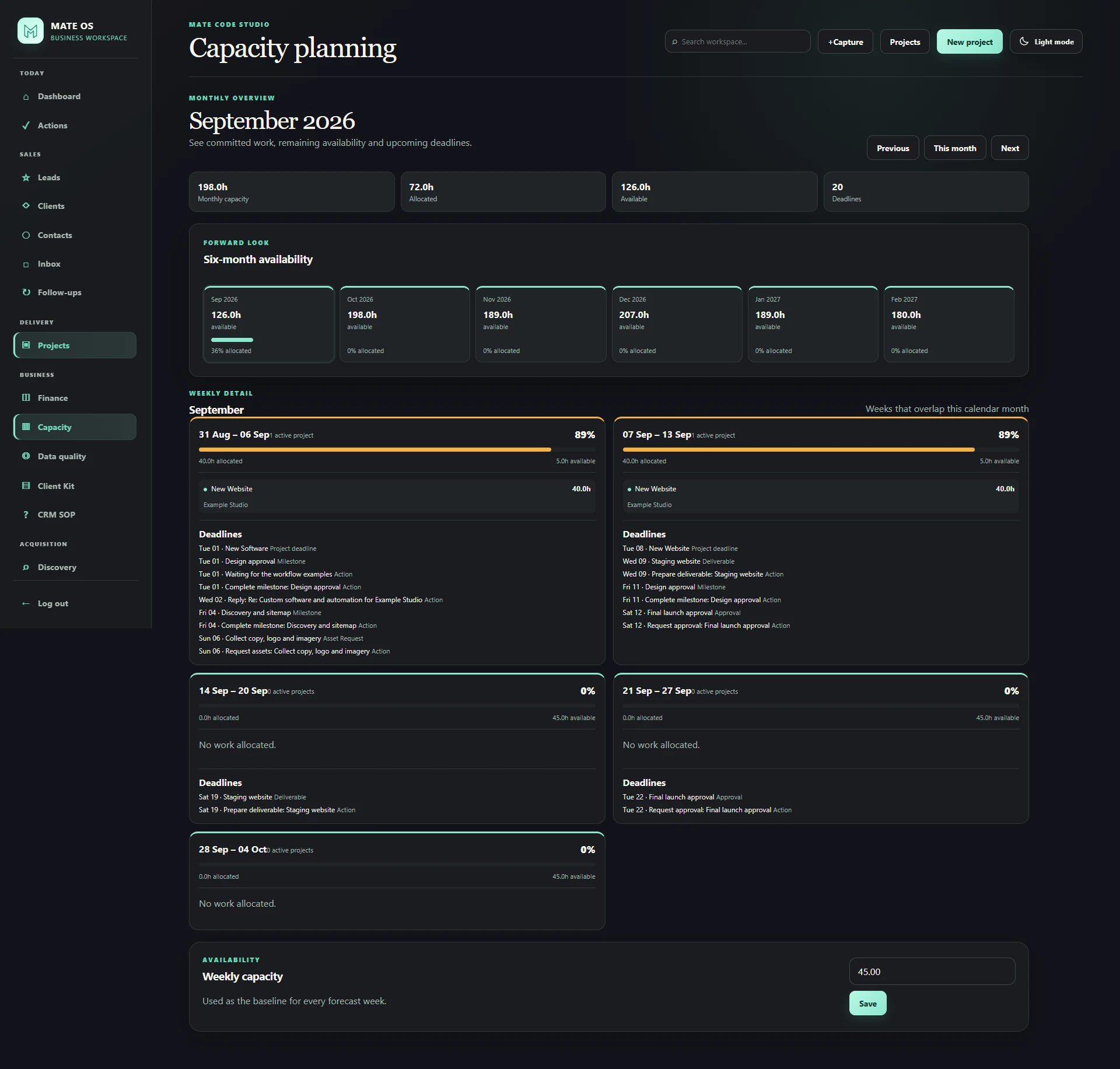
Task: Click 'Waiting for the workflow examples' action
Action: (275, 574)
